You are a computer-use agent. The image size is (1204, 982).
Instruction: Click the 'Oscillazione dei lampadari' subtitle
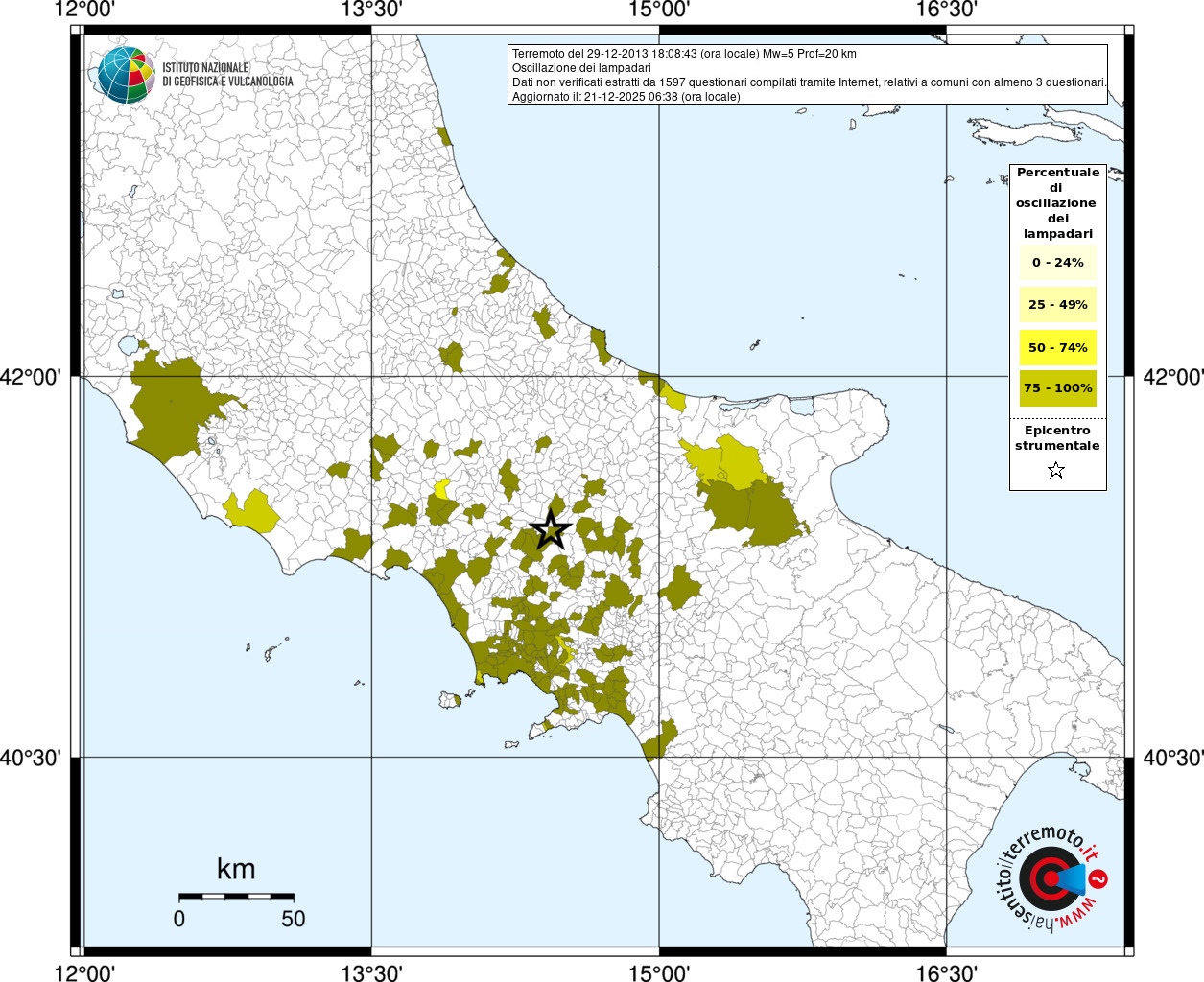click(581, 68)
